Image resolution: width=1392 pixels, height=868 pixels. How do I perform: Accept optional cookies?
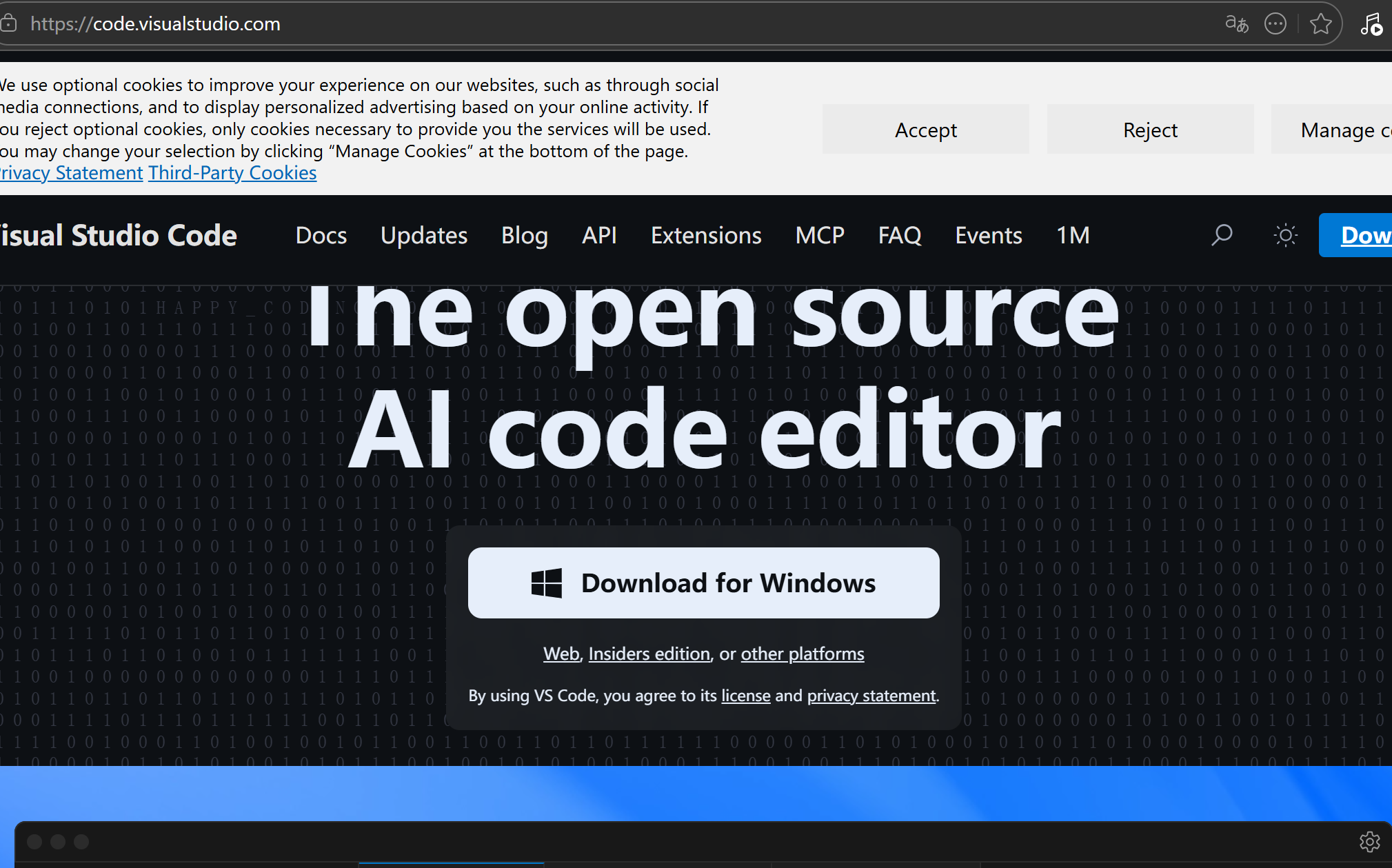(926, 130)
